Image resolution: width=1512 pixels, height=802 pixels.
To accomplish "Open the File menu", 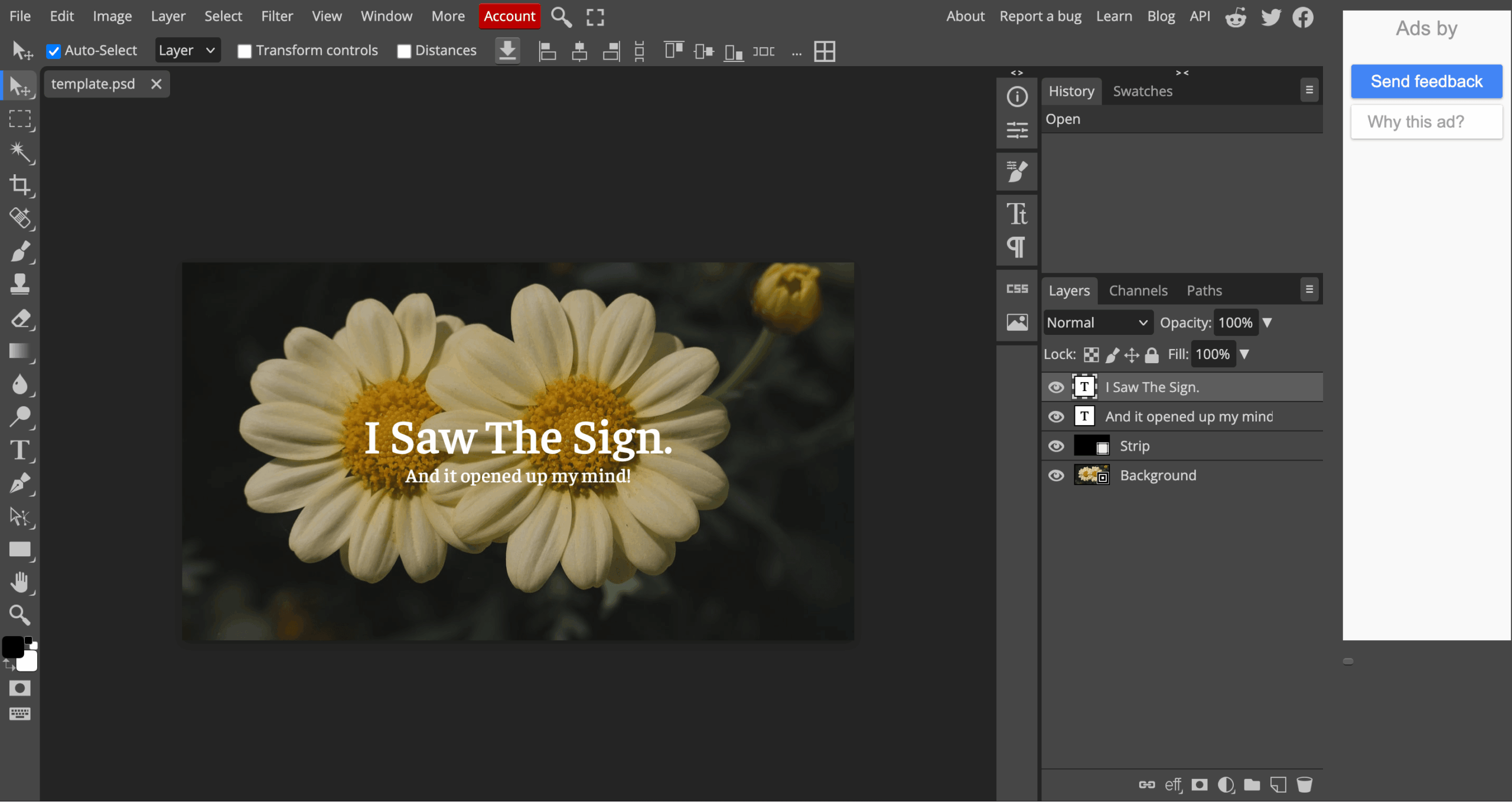I will tap(20, 16).
